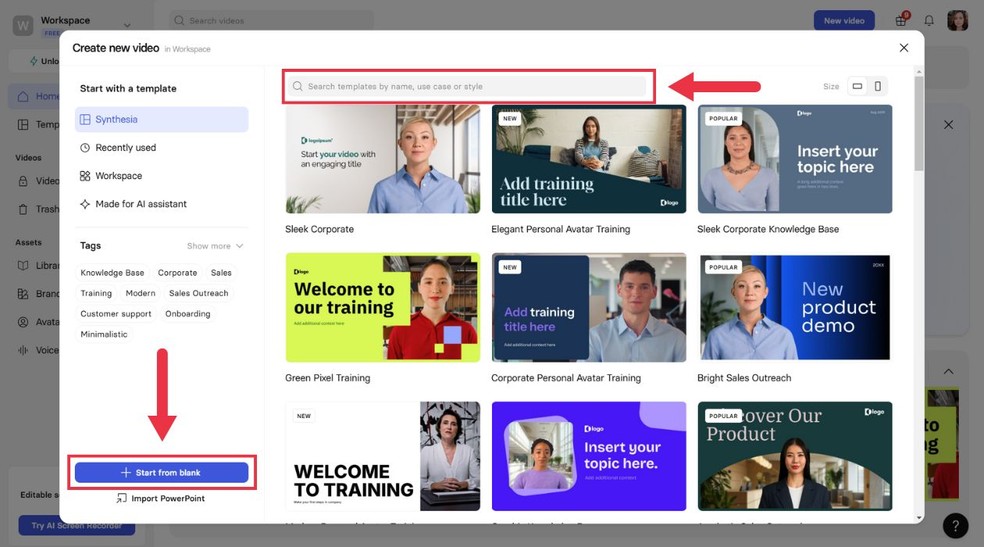Click the dialog vertical scrollbar
Image resolution: width=984 pixels, height=547 pixels.
pos(919,123)
